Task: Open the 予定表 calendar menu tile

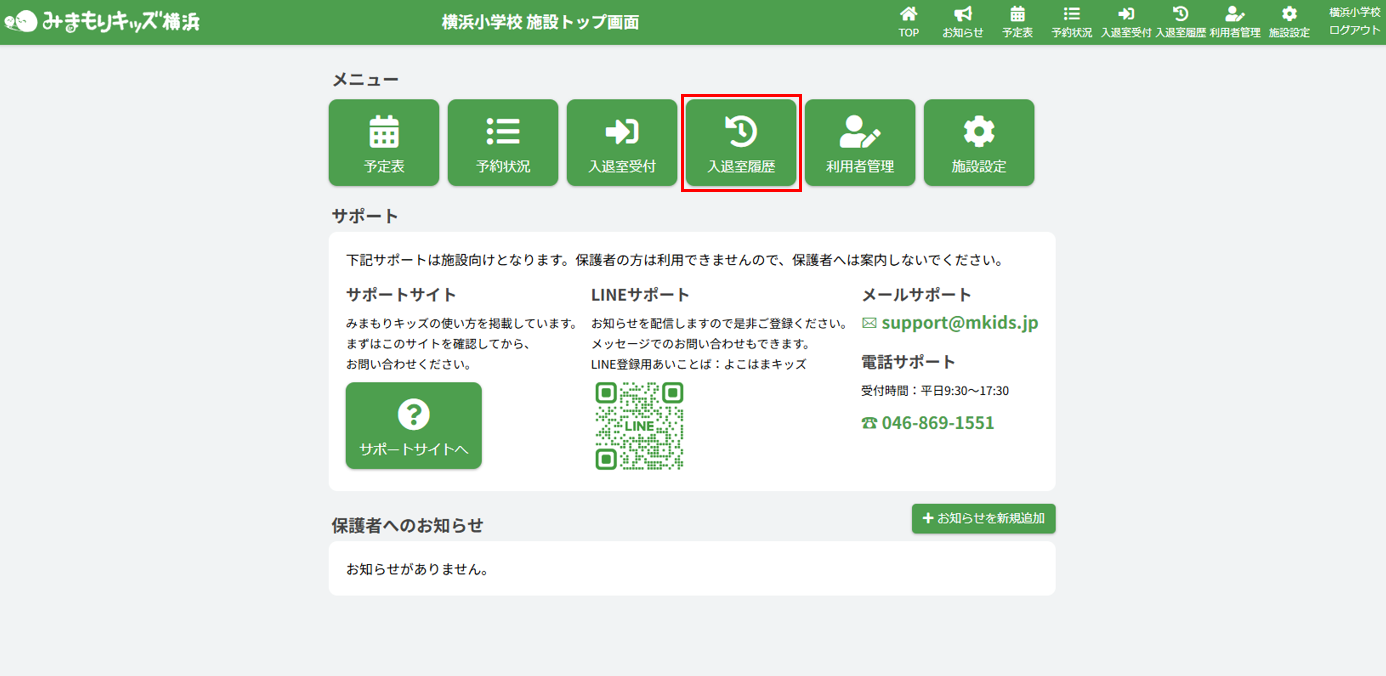Action: pos(384,142)
